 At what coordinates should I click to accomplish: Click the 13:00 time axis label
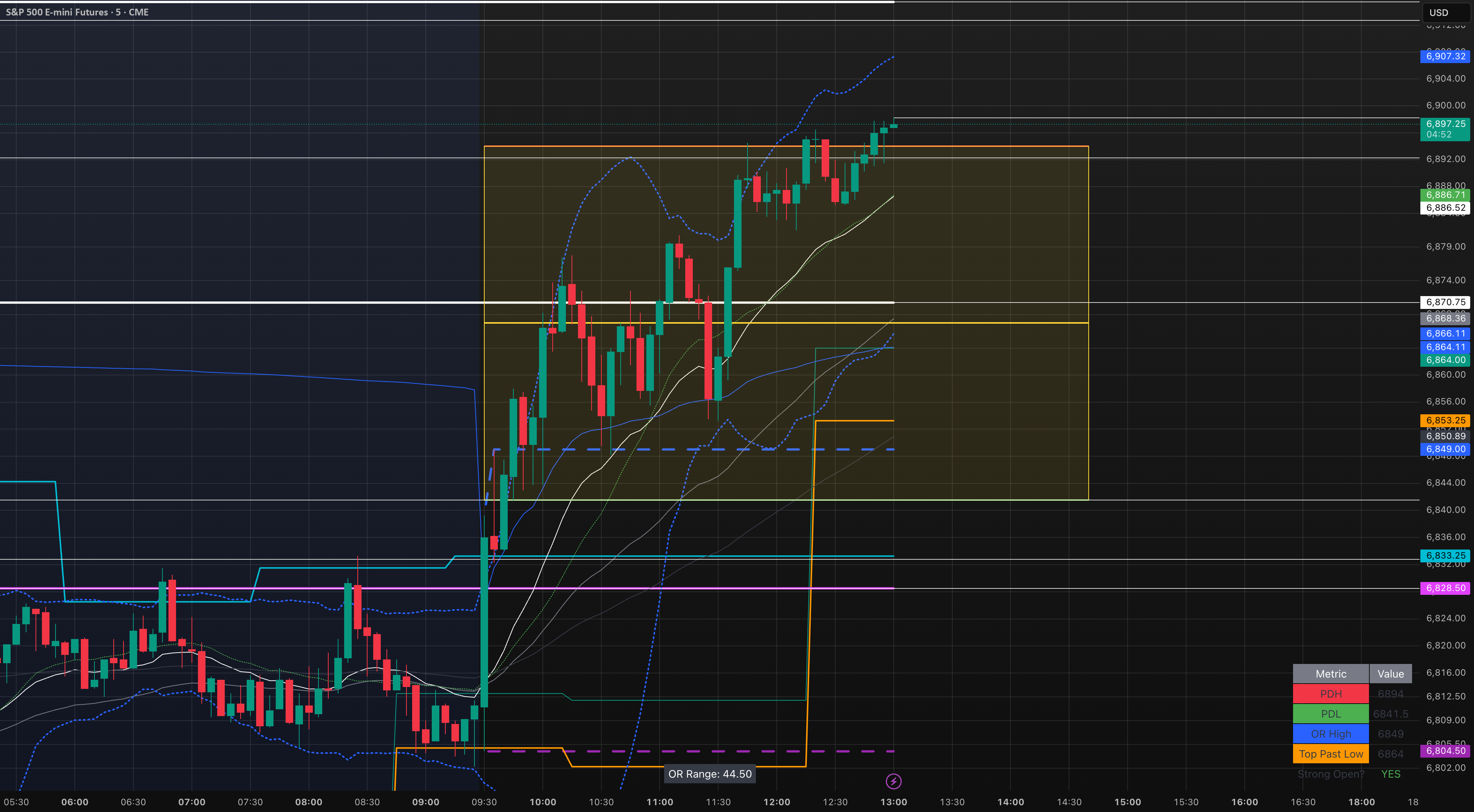coord(893,802)
